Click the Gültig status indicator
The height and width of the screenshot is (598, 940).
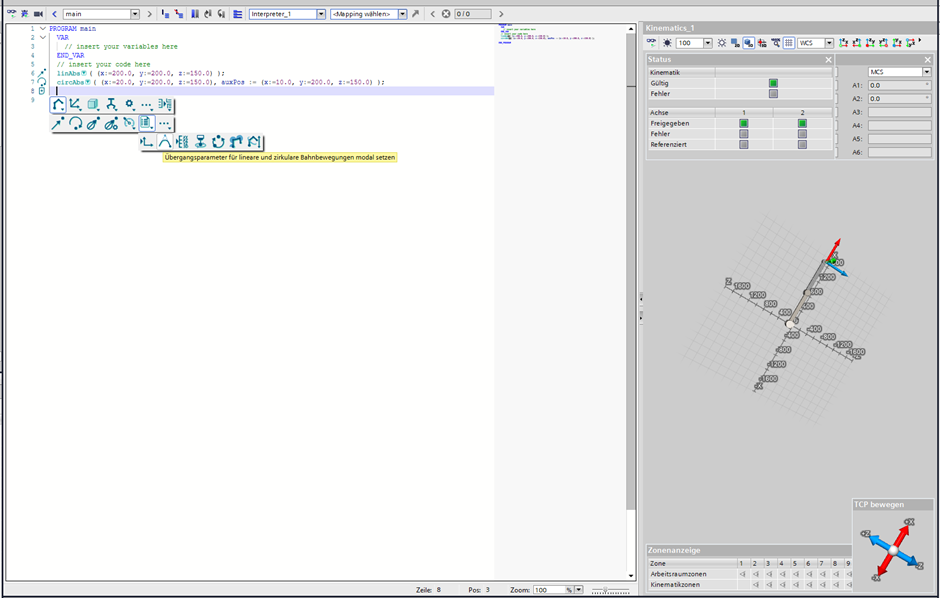[773, 83]
